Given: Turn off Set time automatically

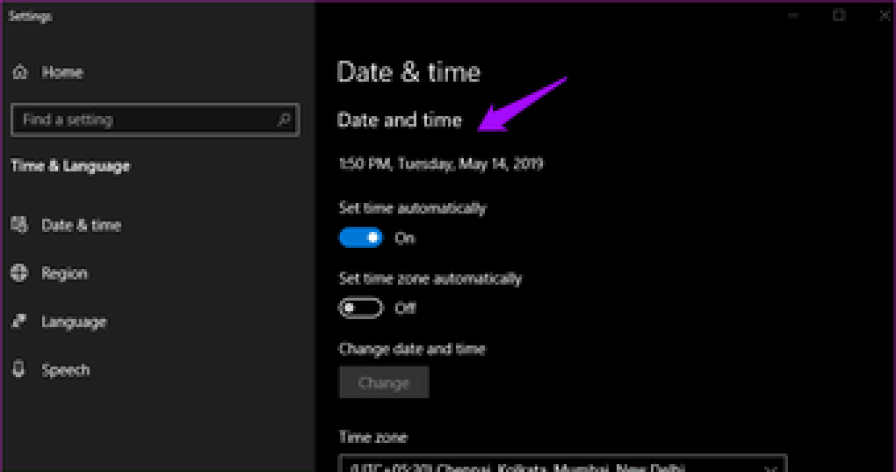Looking at the screenshot, I should 361,238.
